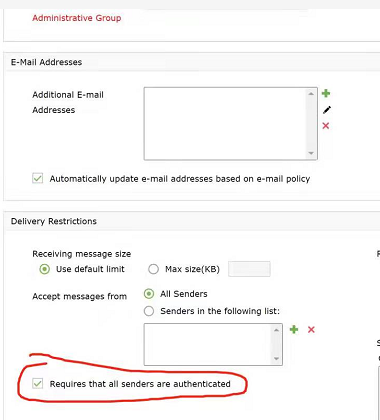Click up arrow in e-mail addresses list scrollbar

coord(311,94)
